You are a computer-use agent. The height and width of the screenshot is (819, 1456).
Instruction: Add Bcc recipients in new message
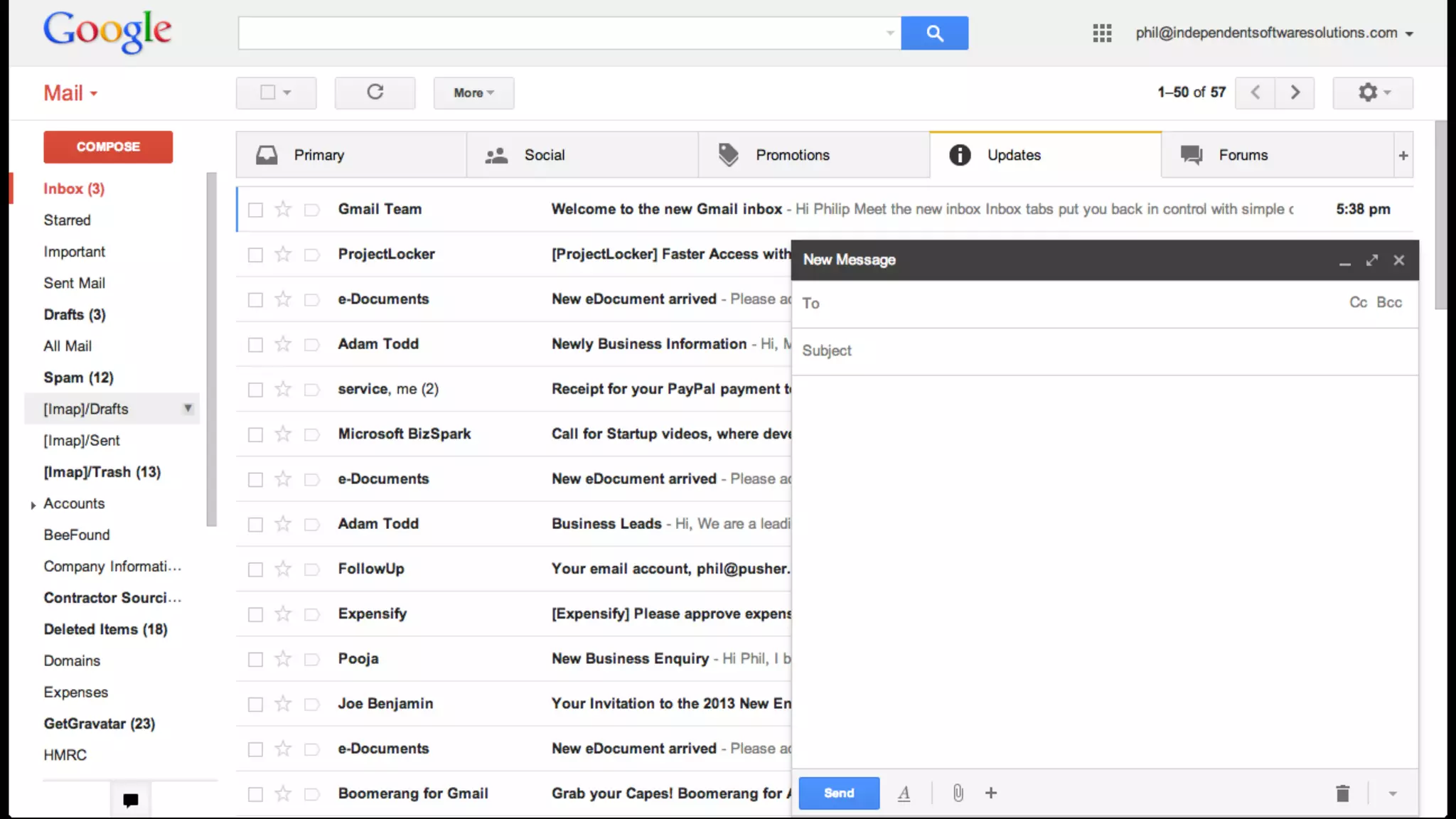coord(1388,302)
